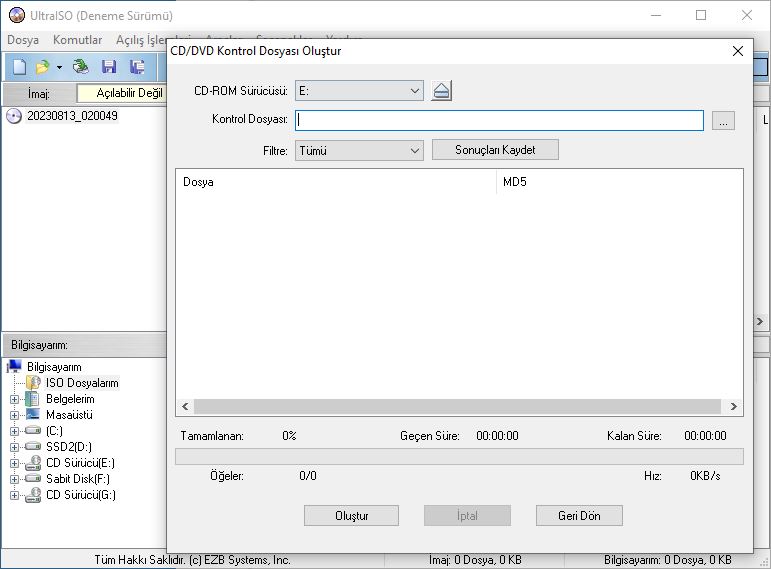Viewport: 771px width, 569px height.
Task: Click the CD Sürücü(E:) disc drive icon
Action: click(33, 463)
